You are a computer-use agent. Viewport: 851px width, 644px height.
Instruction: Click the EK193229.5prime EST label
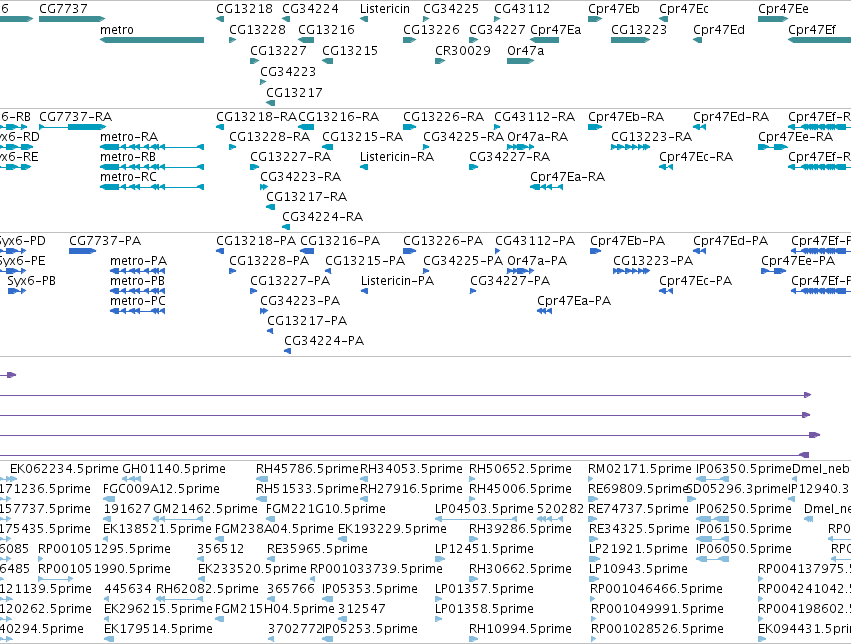[x=392, y=529]
